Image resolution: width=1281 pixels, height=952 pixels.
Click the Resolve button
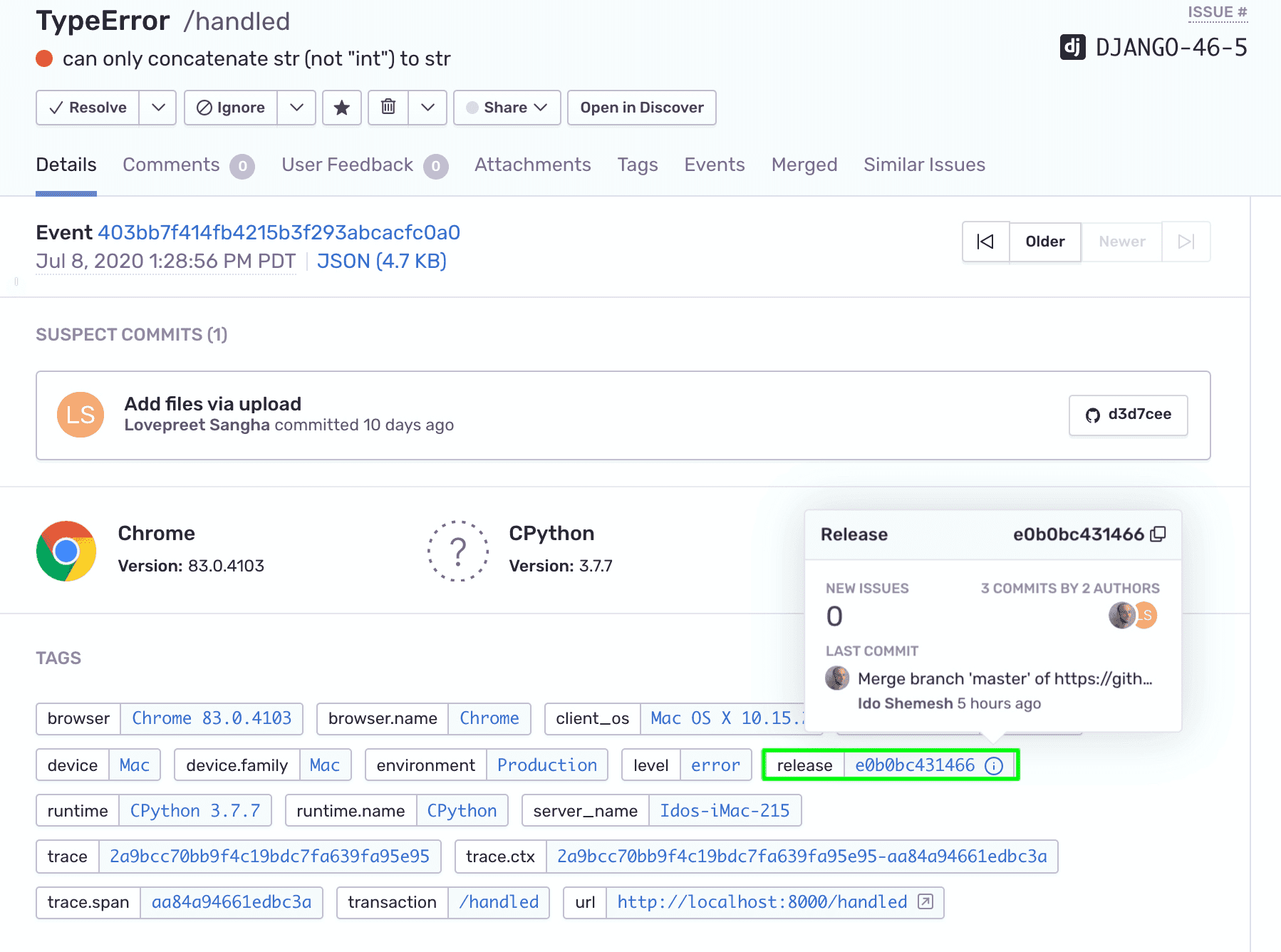click(88, 108)
